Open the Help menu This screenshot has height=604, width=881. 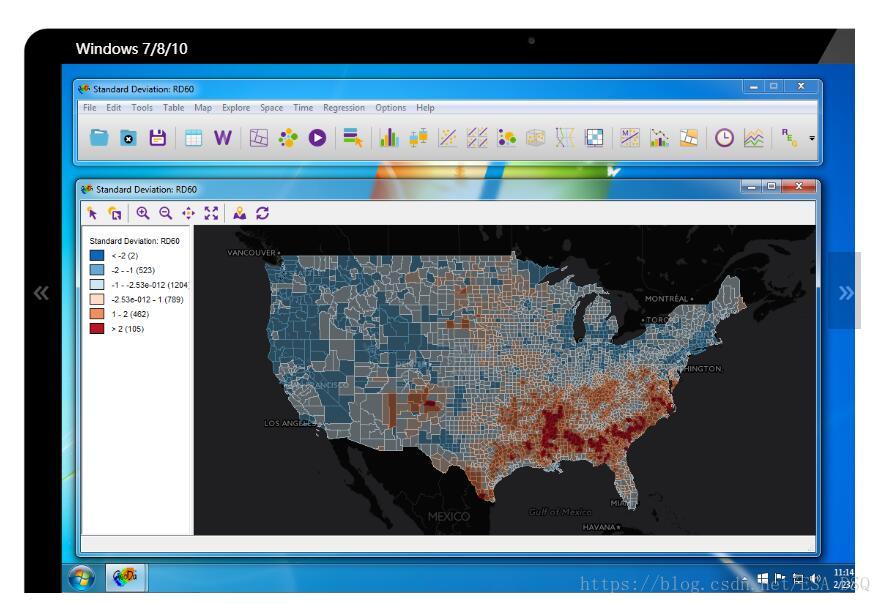[425, 107]
